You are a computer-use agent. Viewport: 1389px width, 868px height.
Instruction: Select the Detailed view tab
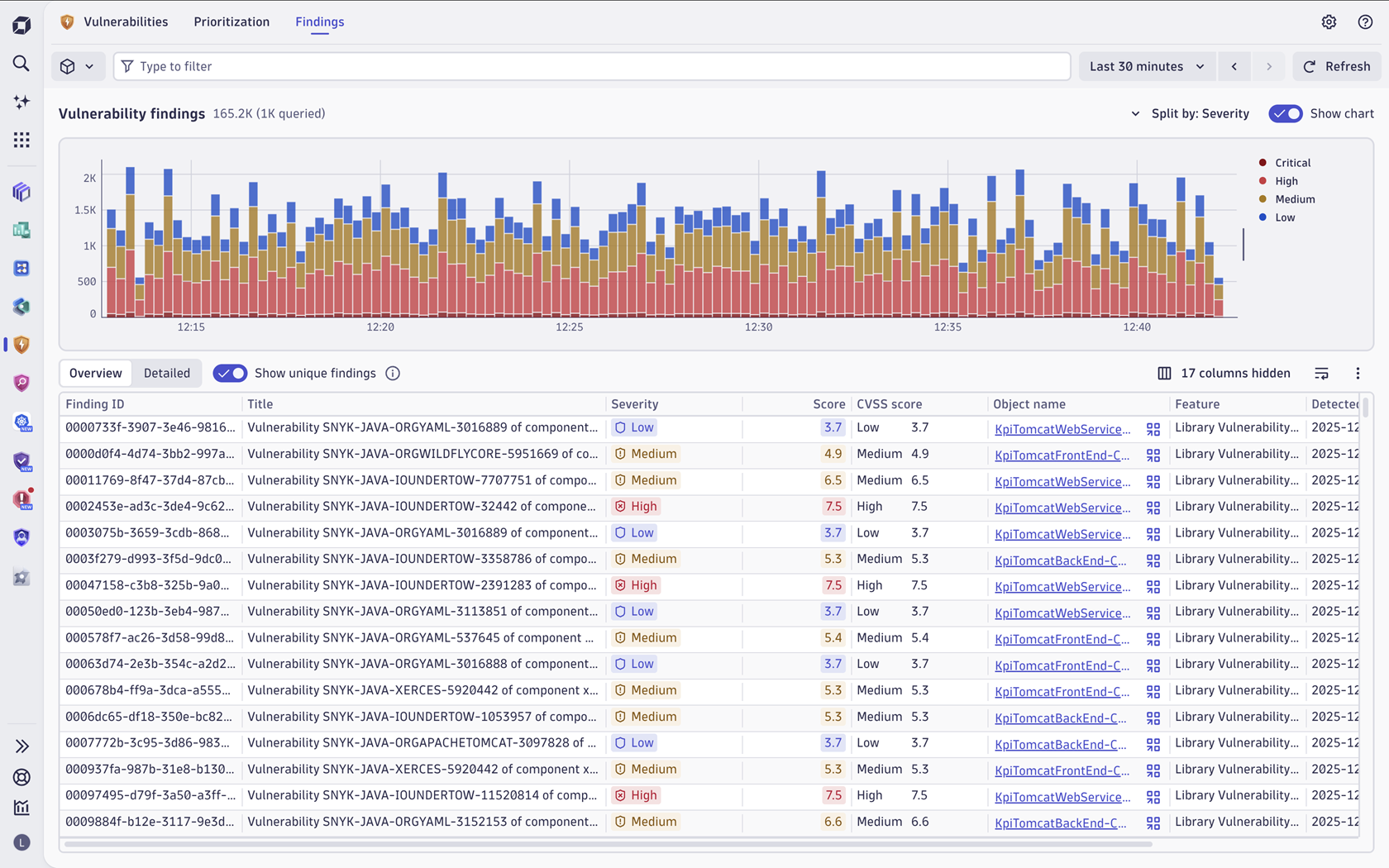pyautogui.click(x=167, y=374)
